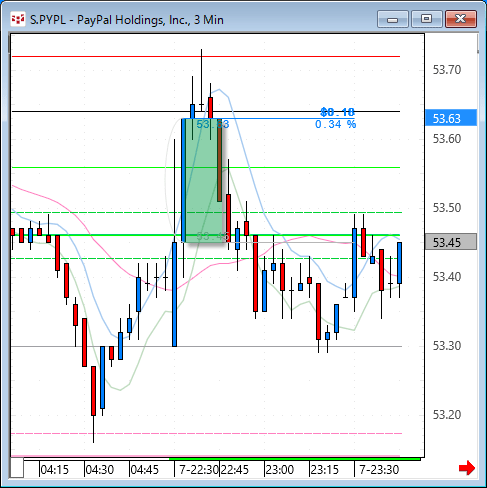
Task: Click the 04:30 time axis label
Action: tap(99, 470)
